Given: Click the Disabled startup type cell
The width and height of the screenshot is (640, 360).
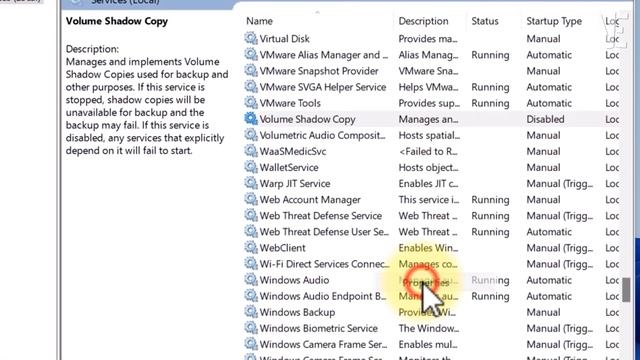Looking at the screenshot, I should (545, 119).
